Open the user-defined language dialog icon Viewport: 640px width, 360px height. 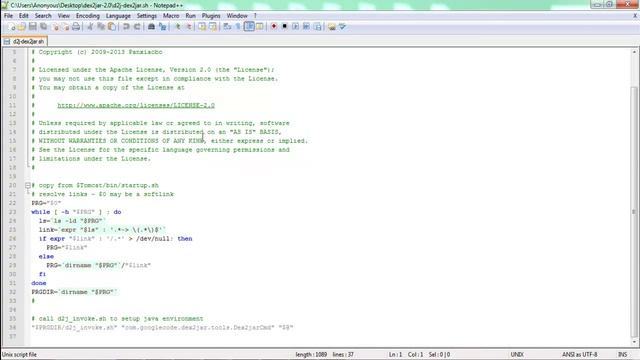(x=260, y=27)
